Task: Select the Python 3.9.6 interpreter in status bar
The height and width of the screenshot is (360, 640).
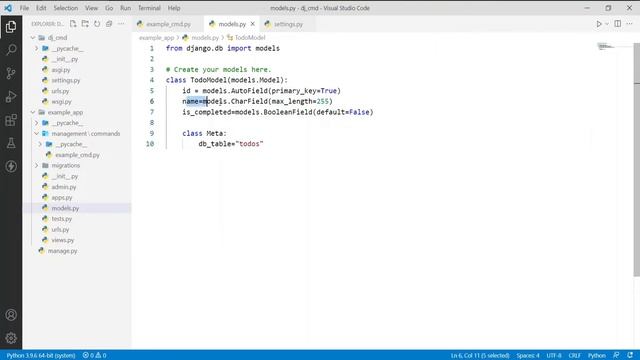Action: click(x=41, y=356)
